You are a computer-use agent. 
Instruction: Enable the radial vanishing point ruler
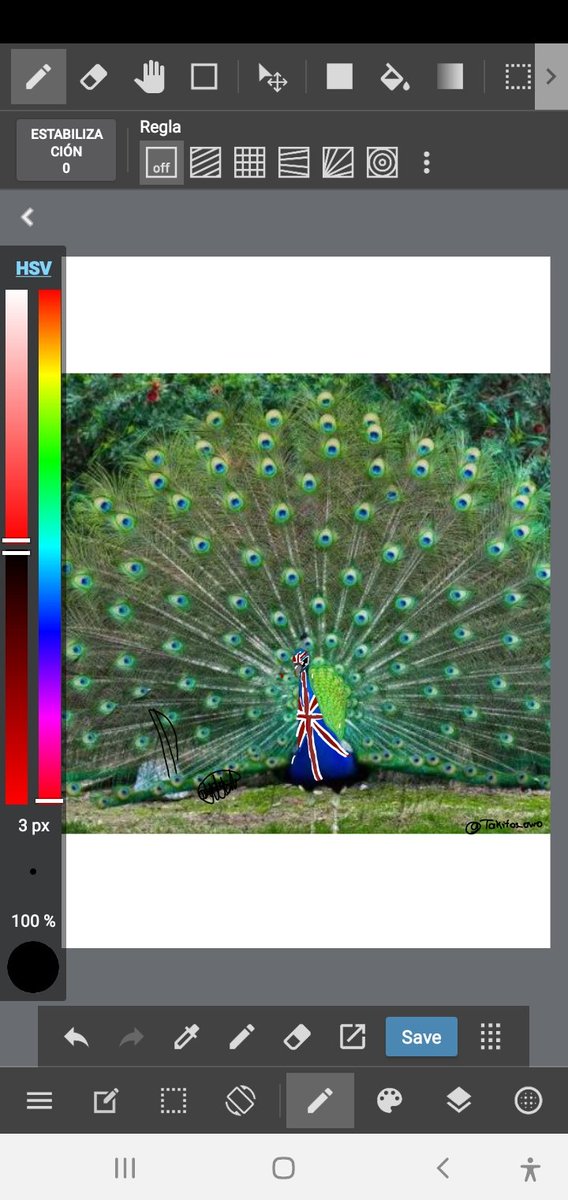tap(338, 162)
